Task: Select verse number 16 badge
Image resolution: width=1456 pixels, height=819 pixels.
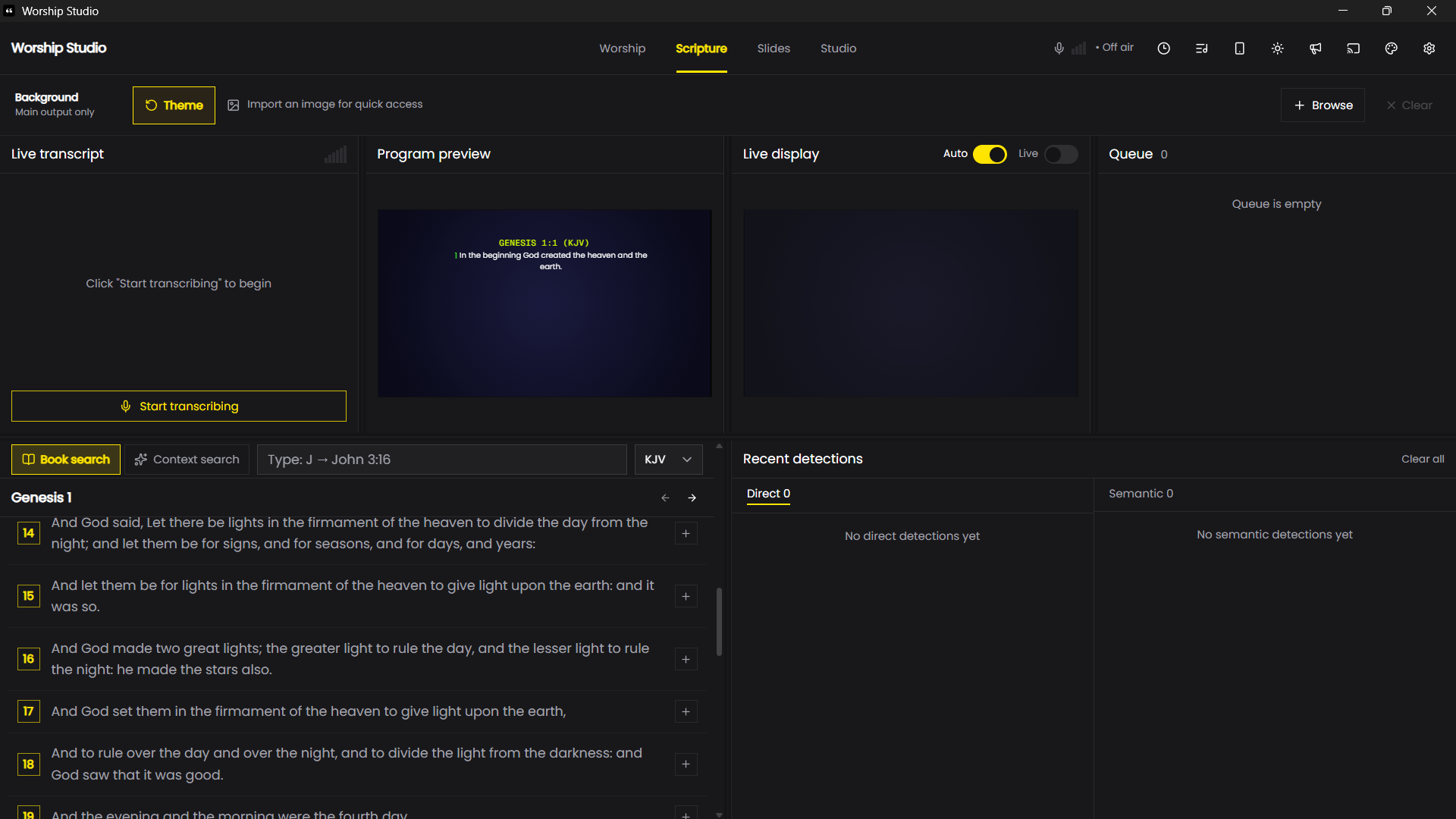Action: click(x=28, y=659)
